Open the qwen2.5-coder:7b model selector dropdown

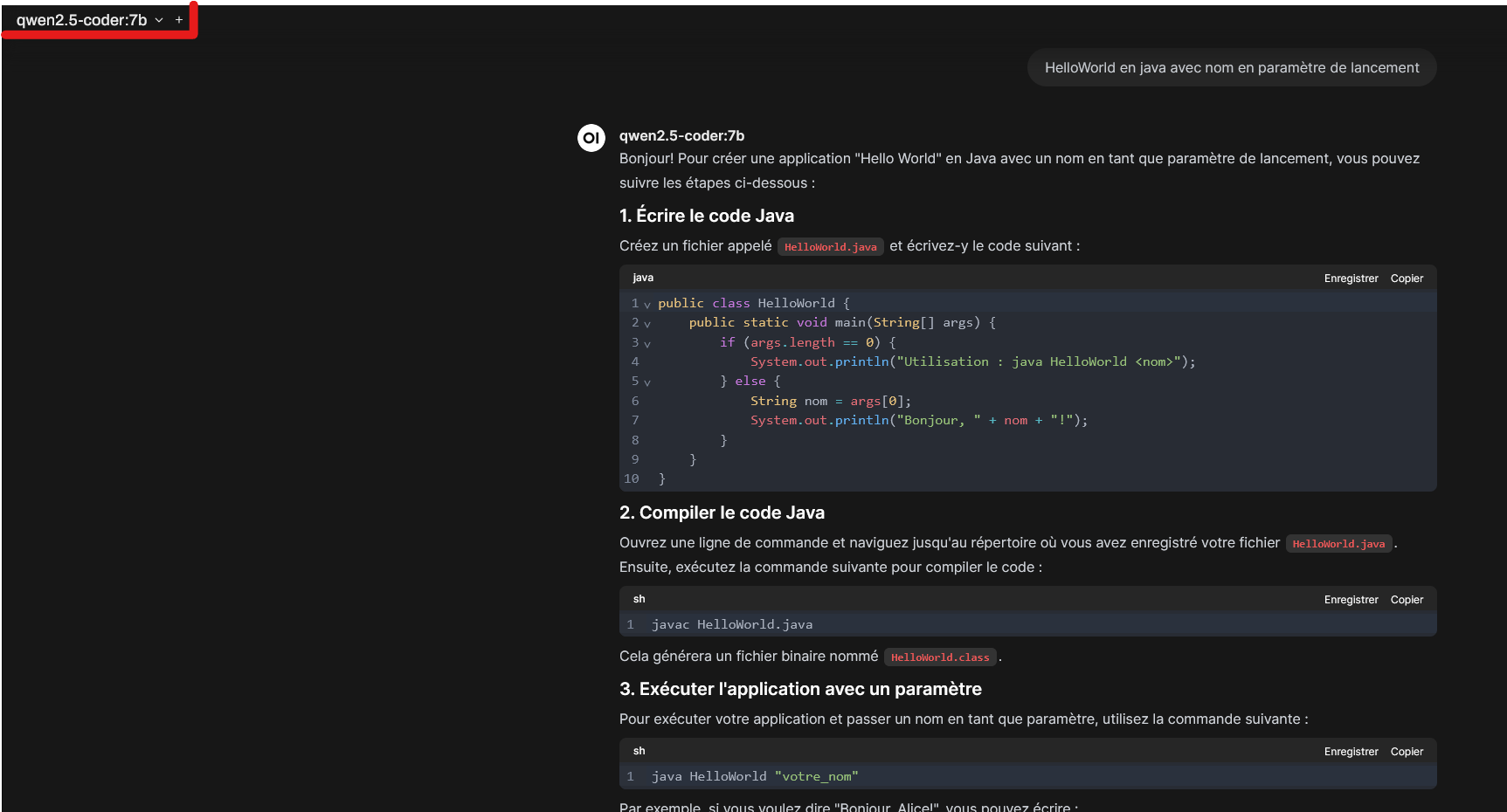[89, 20]
